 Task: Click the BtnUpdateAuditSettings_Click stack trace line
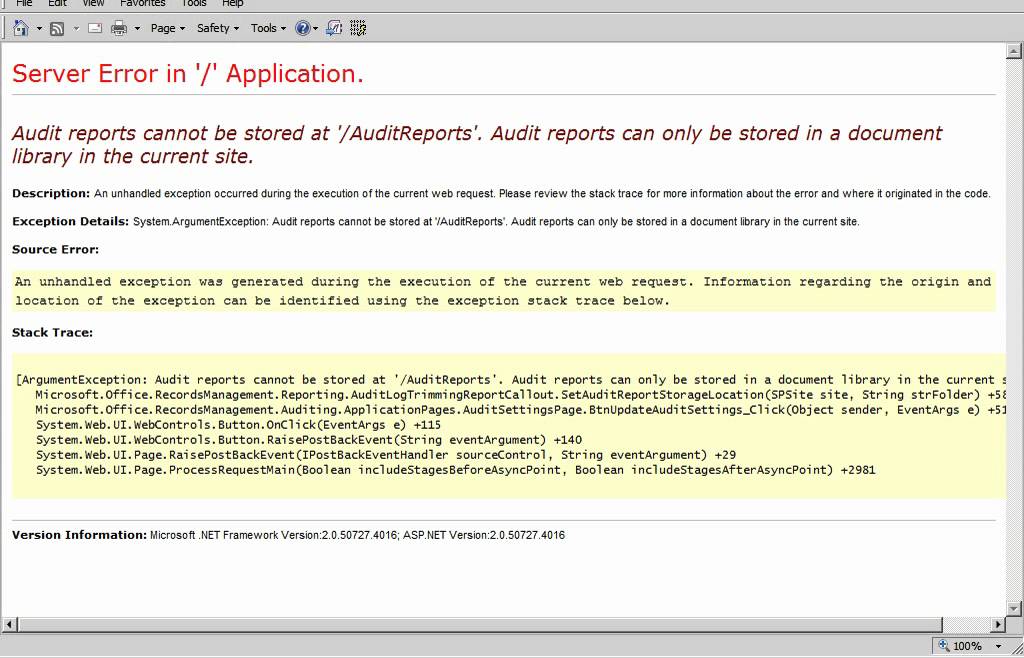[520, 410]
